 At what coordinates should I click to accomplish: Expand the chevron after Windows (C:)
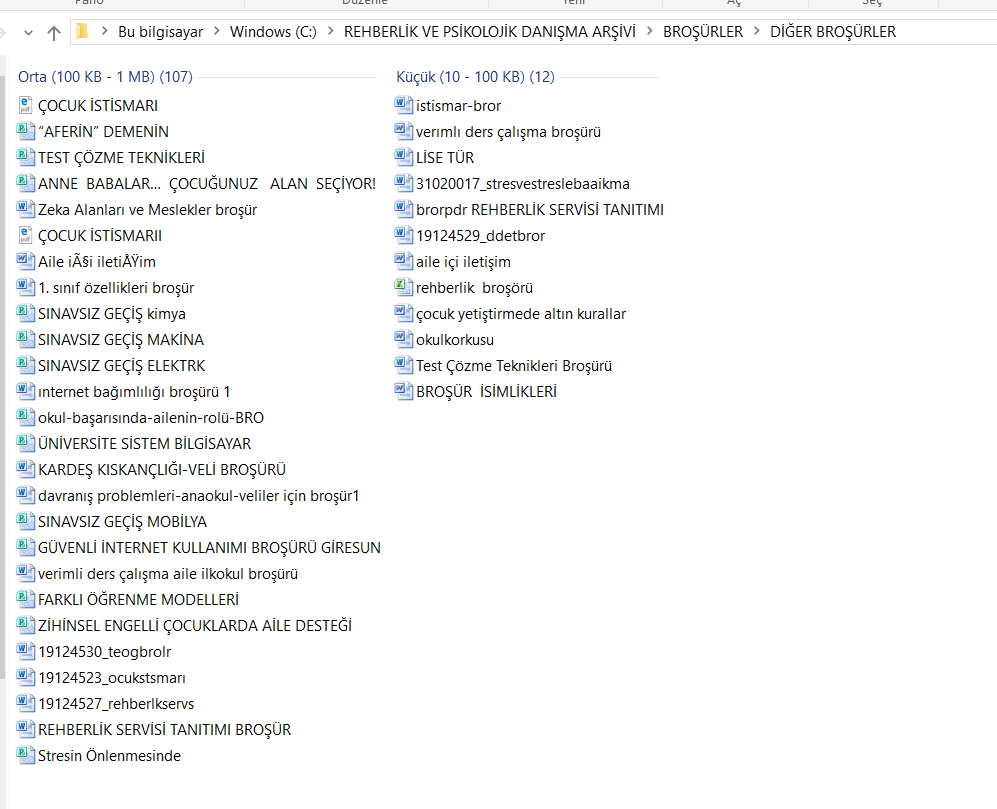(331, 31)
